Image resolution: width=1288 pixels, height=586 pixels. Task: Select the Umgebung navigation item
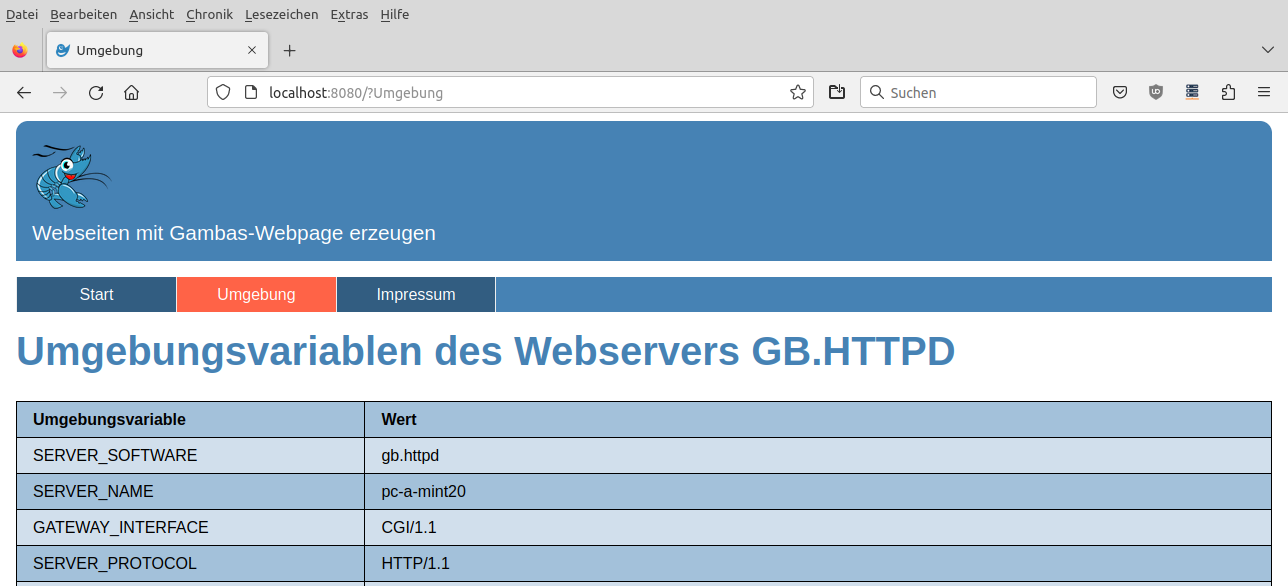click(x=256, y=295)
